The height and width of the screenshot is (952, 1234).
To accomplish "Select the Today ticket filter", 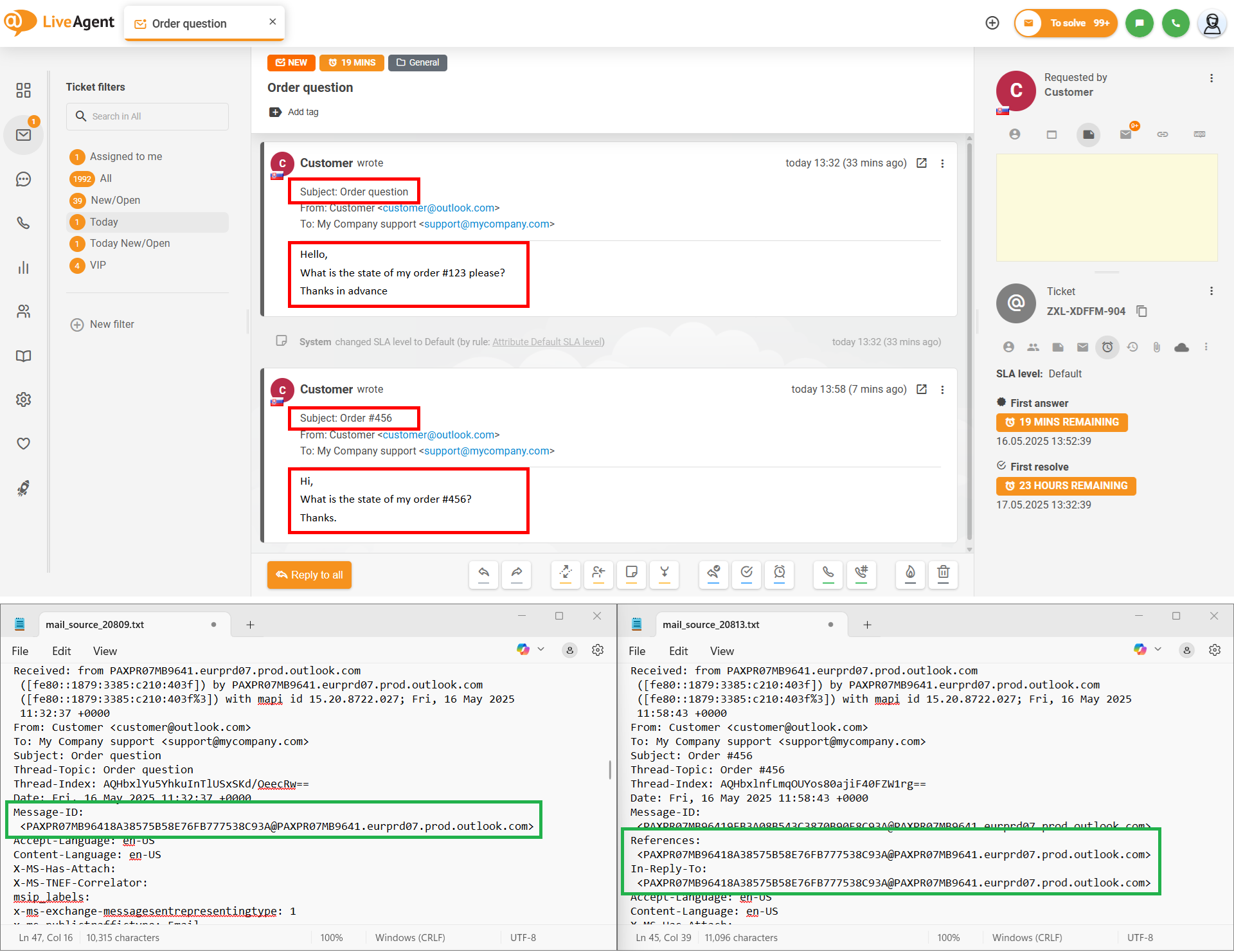I will tap(104, 222).
